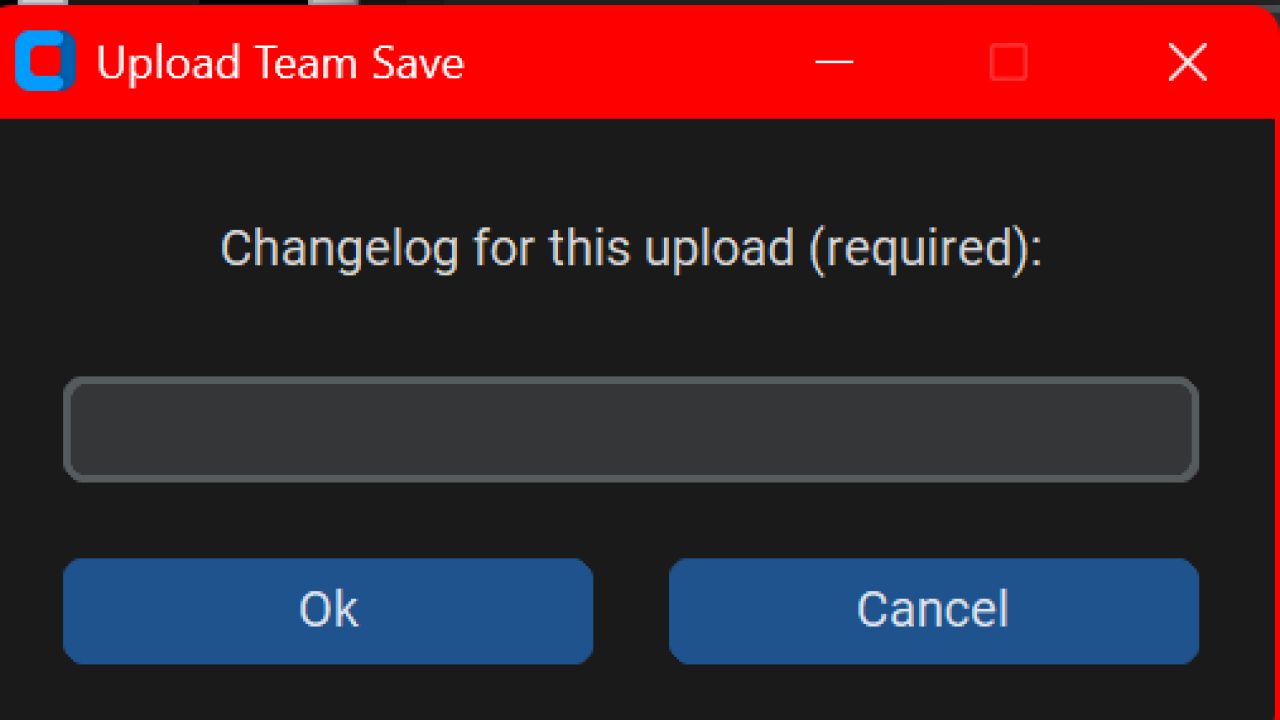The width and height of the screenshot is (1280, 720).
Task: Click the minimize dash icon
Action: point(835,63)
